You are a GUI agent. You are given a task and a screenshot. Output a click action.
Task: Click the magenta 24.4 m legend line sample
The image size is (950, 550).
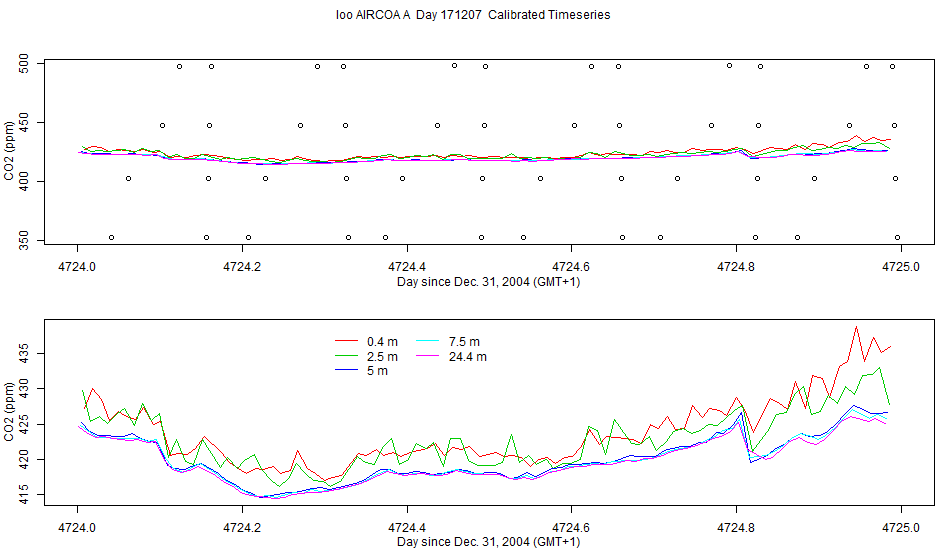(x=428, y=357)
